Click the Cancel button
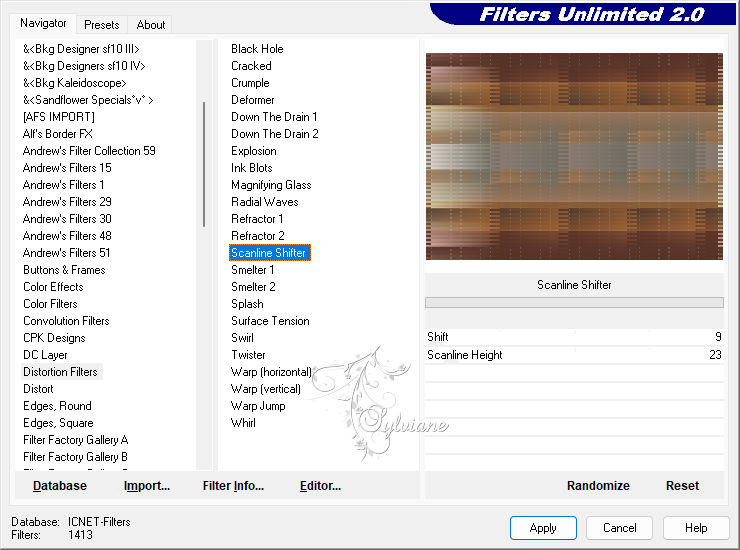Viewport: 740px width, 550px height. click(x=619, y=528)
